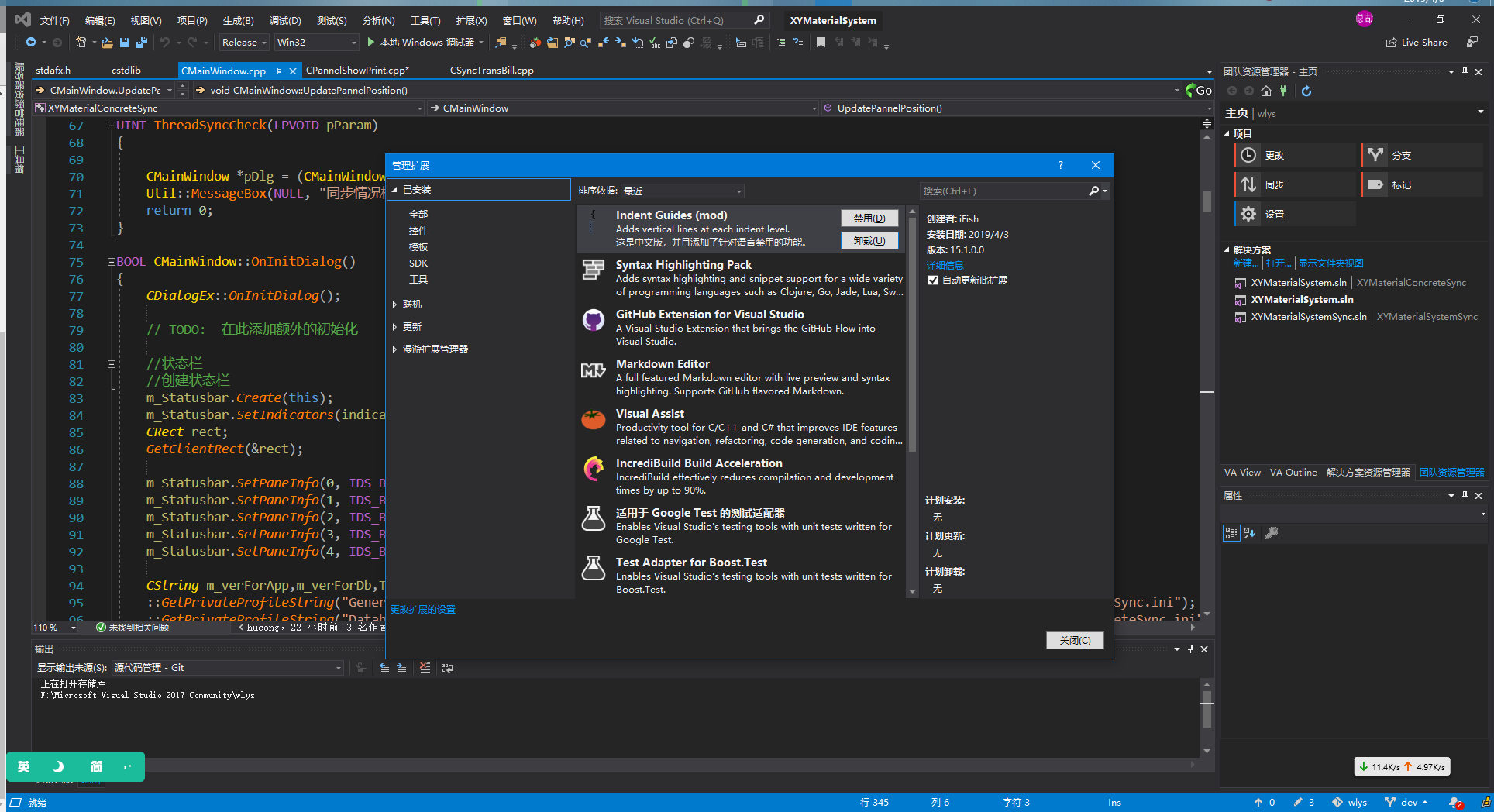Image resolution: width=1494 pixels, height=812 pixels.
Task: Toggle the breakpoint margin bookmark icon
Action: tap(821, 43)
